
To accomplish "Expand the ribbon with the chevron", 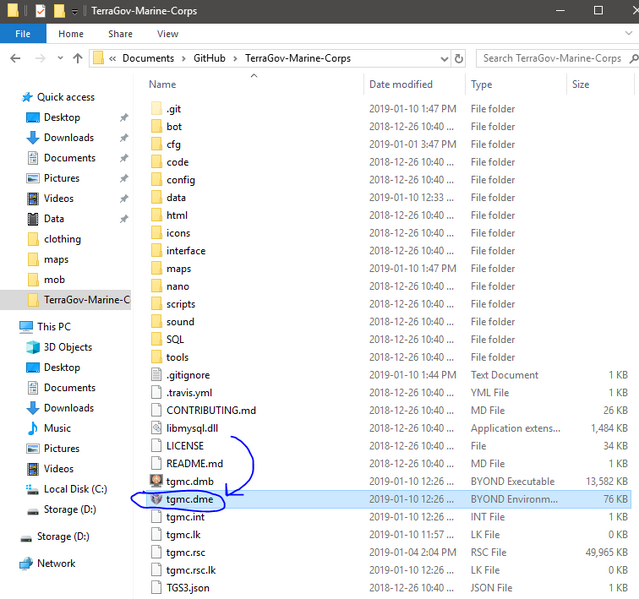I will (x=628, y=33).
